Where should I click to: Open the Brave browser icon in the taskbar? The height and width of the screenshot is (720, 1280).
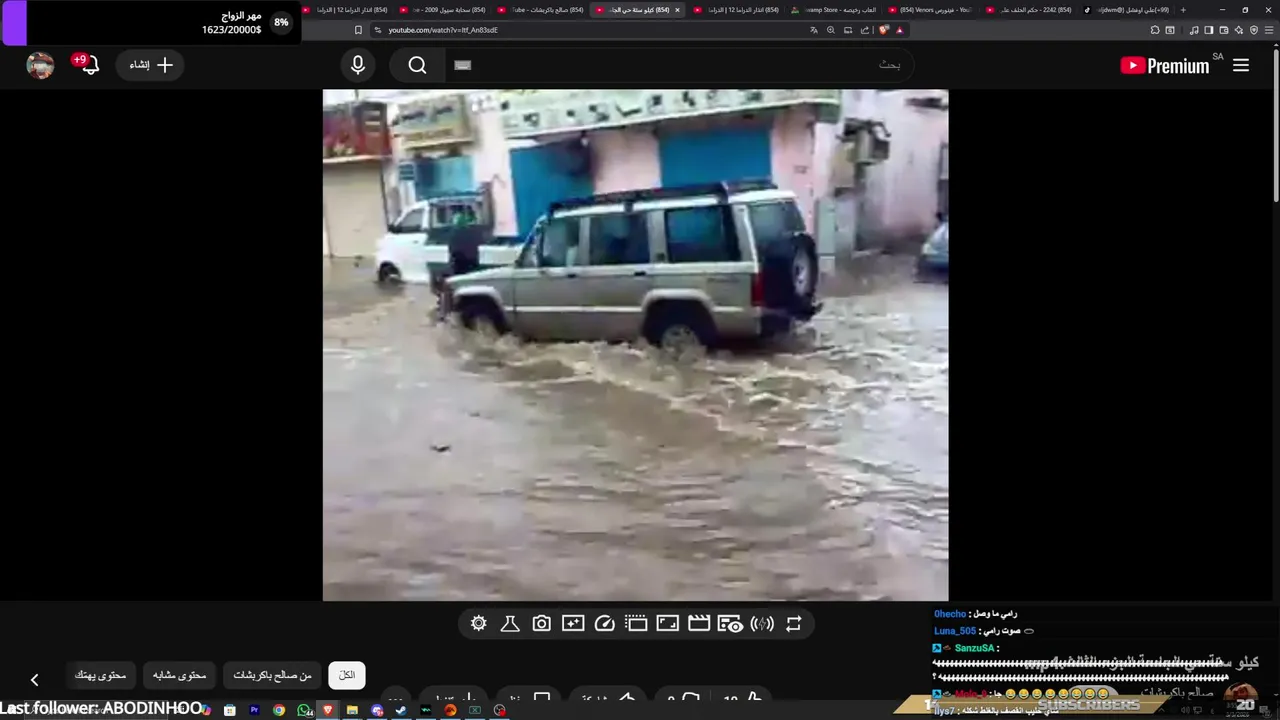(x=328, y=710)
